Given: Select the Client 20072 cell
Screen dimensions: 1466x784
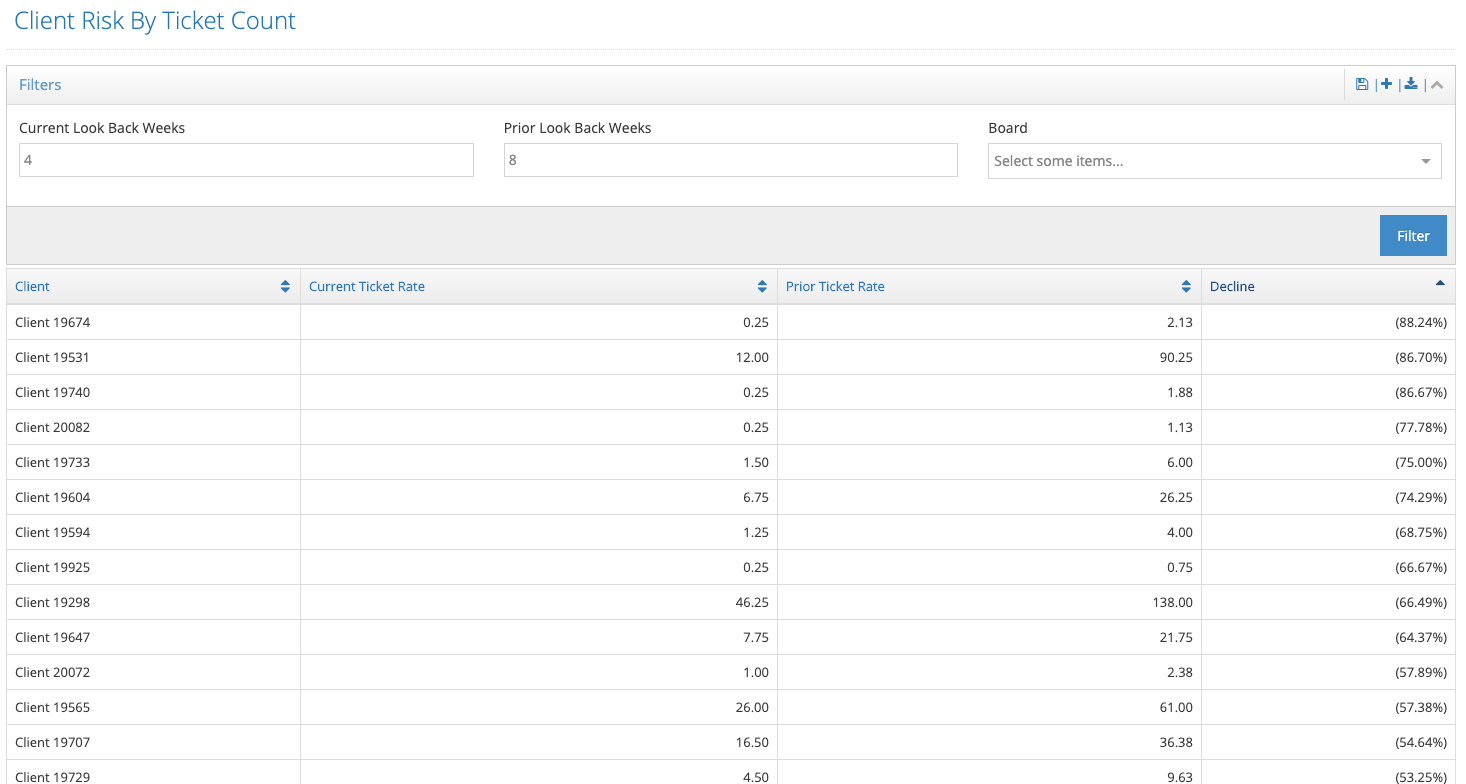Looking at the screenshot, I should (x=153, y=672).
